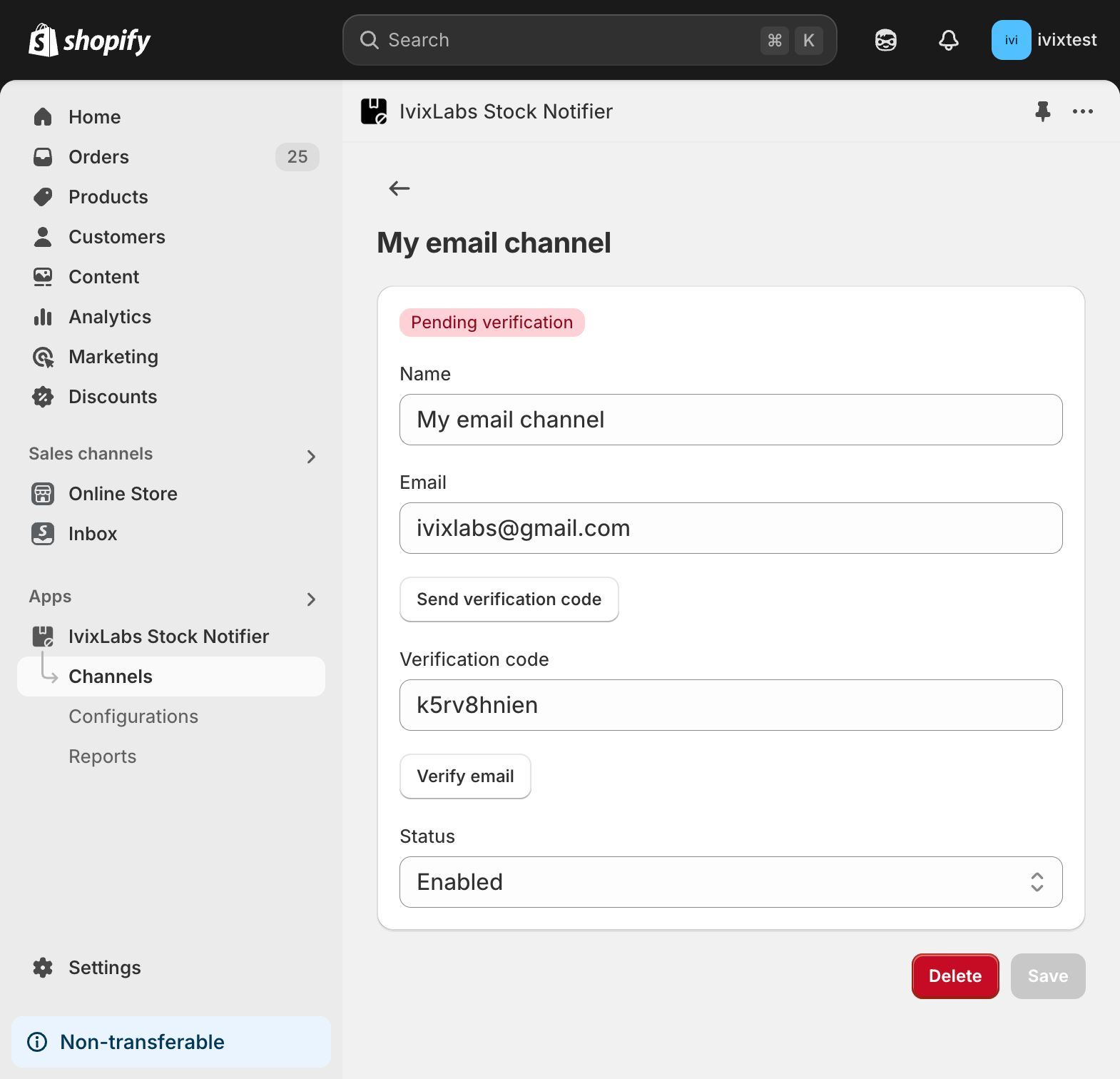Open Customers in the sidebar
Image resolution: width=1120 pixels, height=1079 pixels.
point(171,237)
